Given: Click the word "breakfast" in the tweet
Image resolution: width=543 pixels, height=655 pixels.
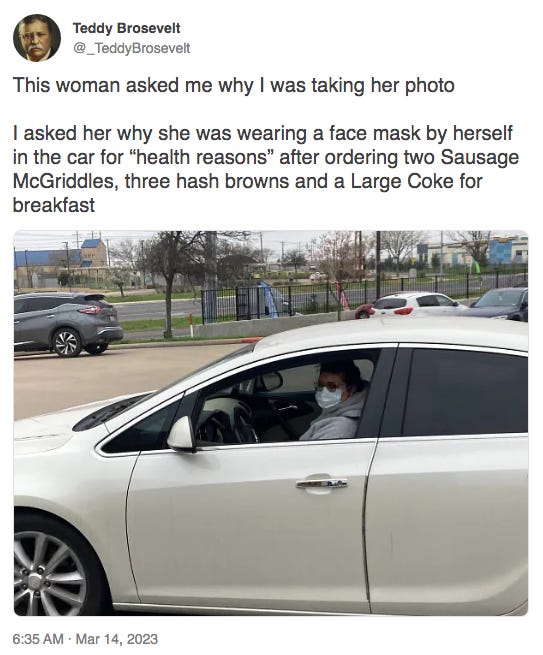Looking at the screenshot, I should tap(54, 206).
